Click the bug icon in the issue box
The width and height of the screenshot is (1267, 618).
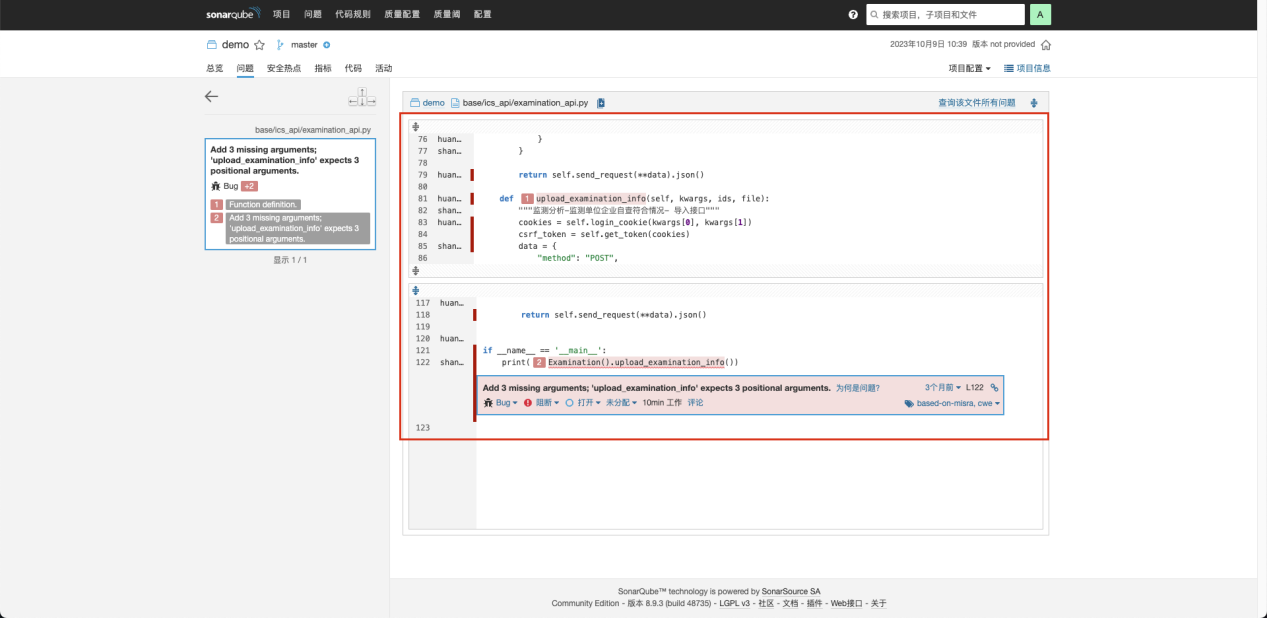[x=486, y=402]
